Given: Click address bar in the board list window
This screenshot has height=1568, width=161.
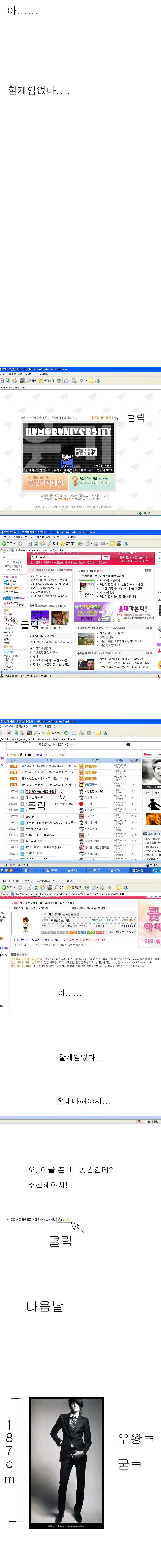Looking at the screenshot, I should [79, 740].
